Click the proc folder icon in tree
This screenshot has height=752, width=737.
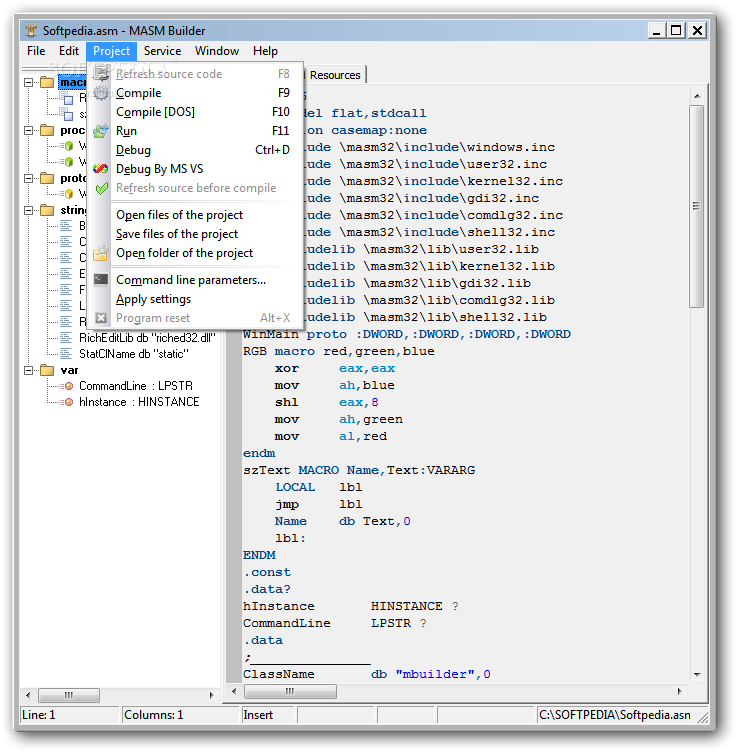47,130
